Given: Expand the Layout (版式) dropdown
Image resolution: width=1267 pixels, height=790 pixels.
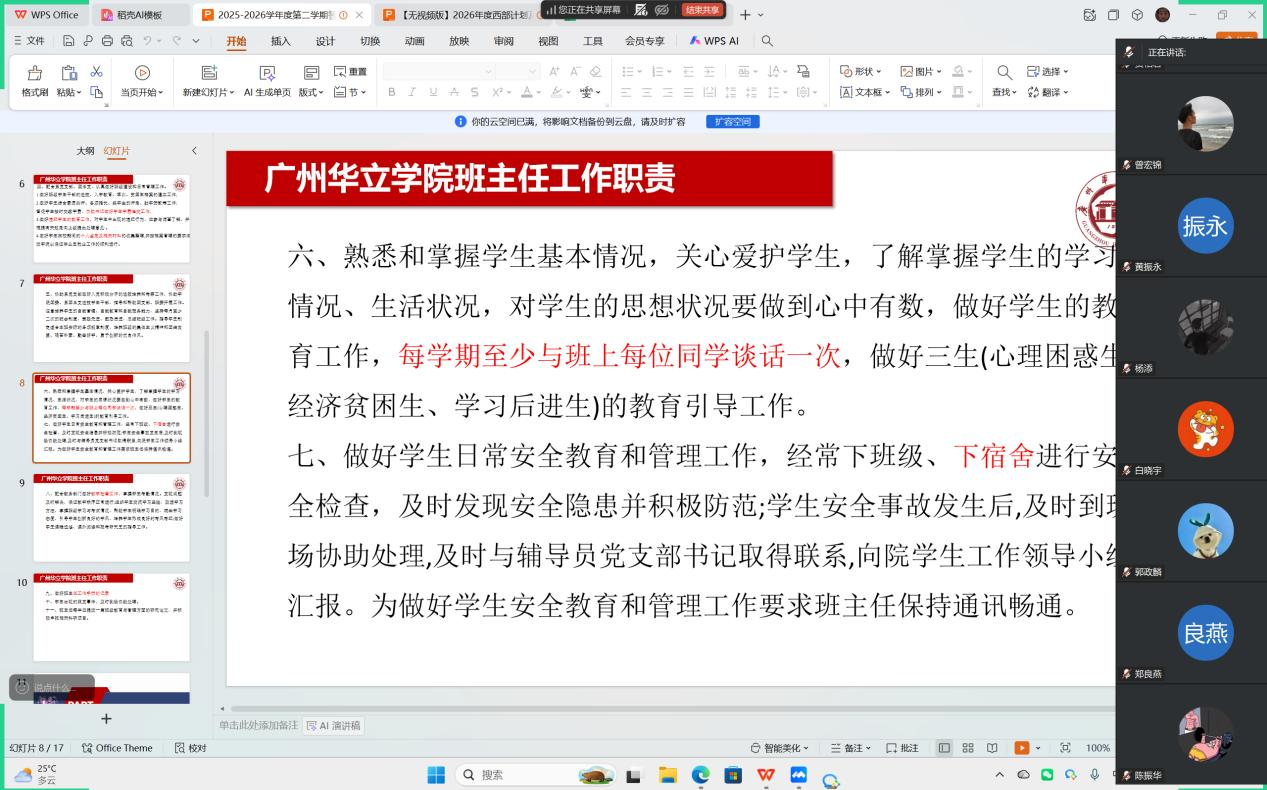Looking at the screenshot, I should [x=311, y=92].
